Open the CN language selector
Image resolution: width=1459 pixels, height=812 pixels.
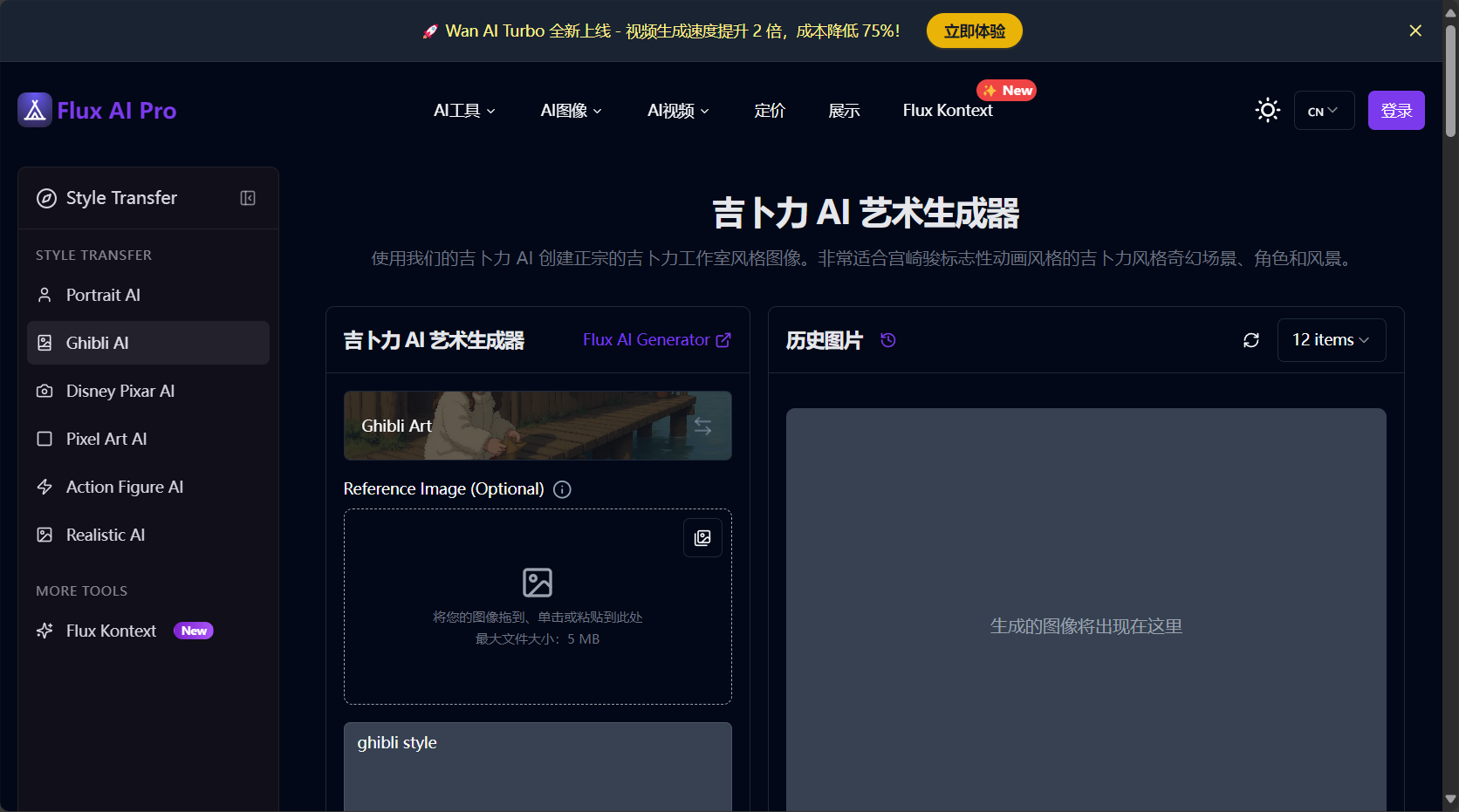(1323, 111)
